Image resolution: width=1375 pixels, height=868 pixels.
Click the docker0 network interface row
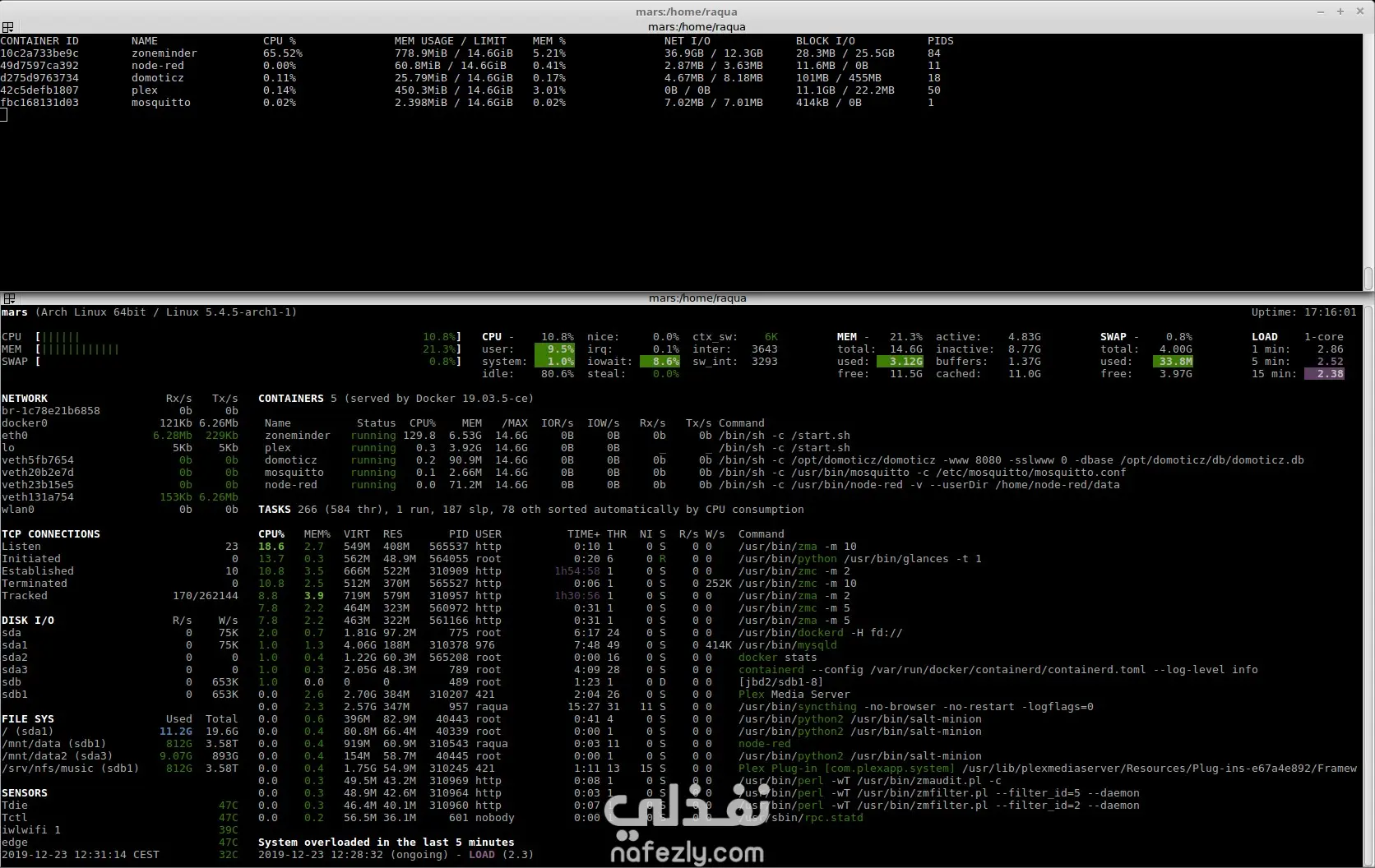point(120,423)
